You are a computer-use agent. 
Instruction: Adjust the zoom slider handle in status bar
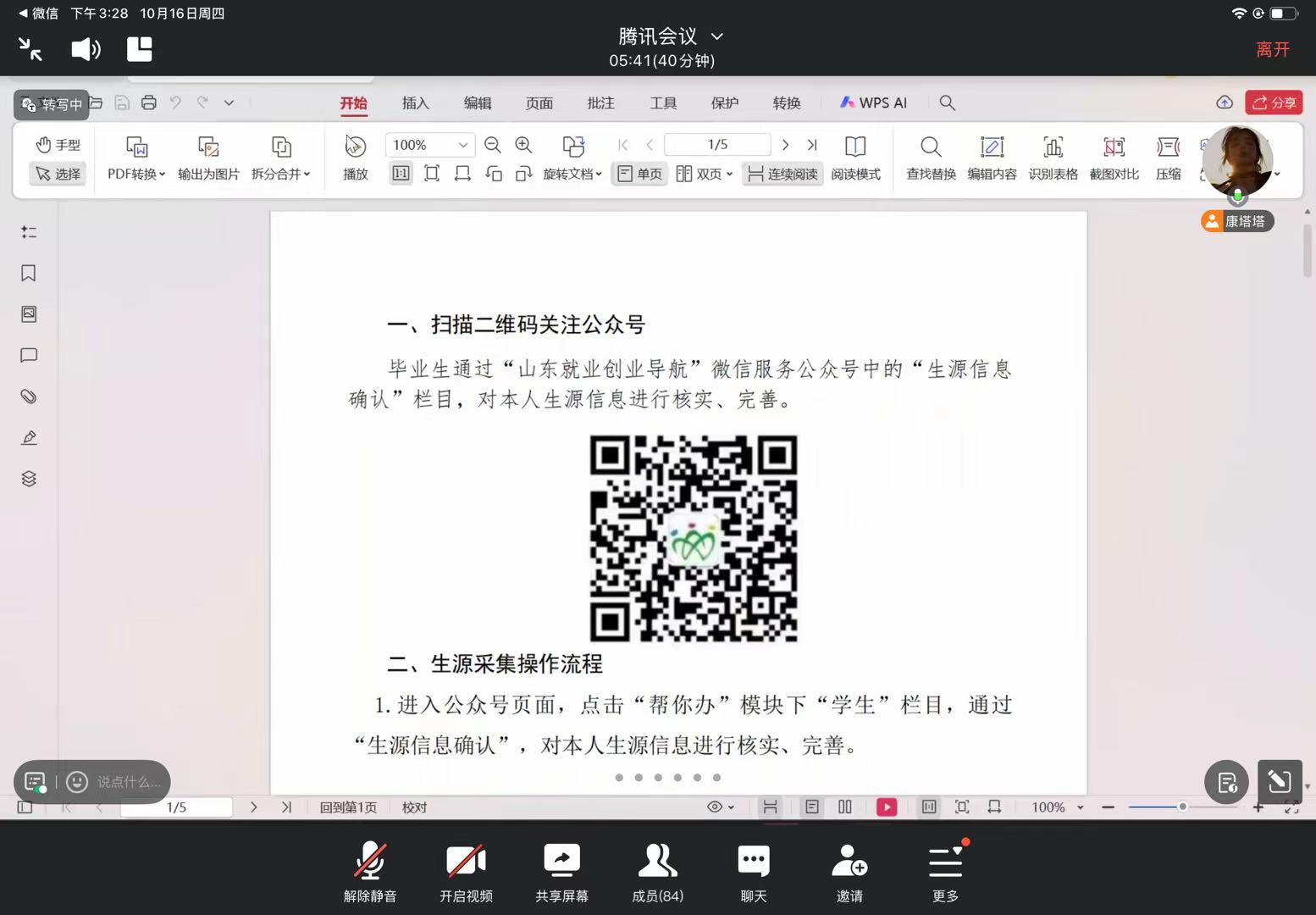[1182, 807]
